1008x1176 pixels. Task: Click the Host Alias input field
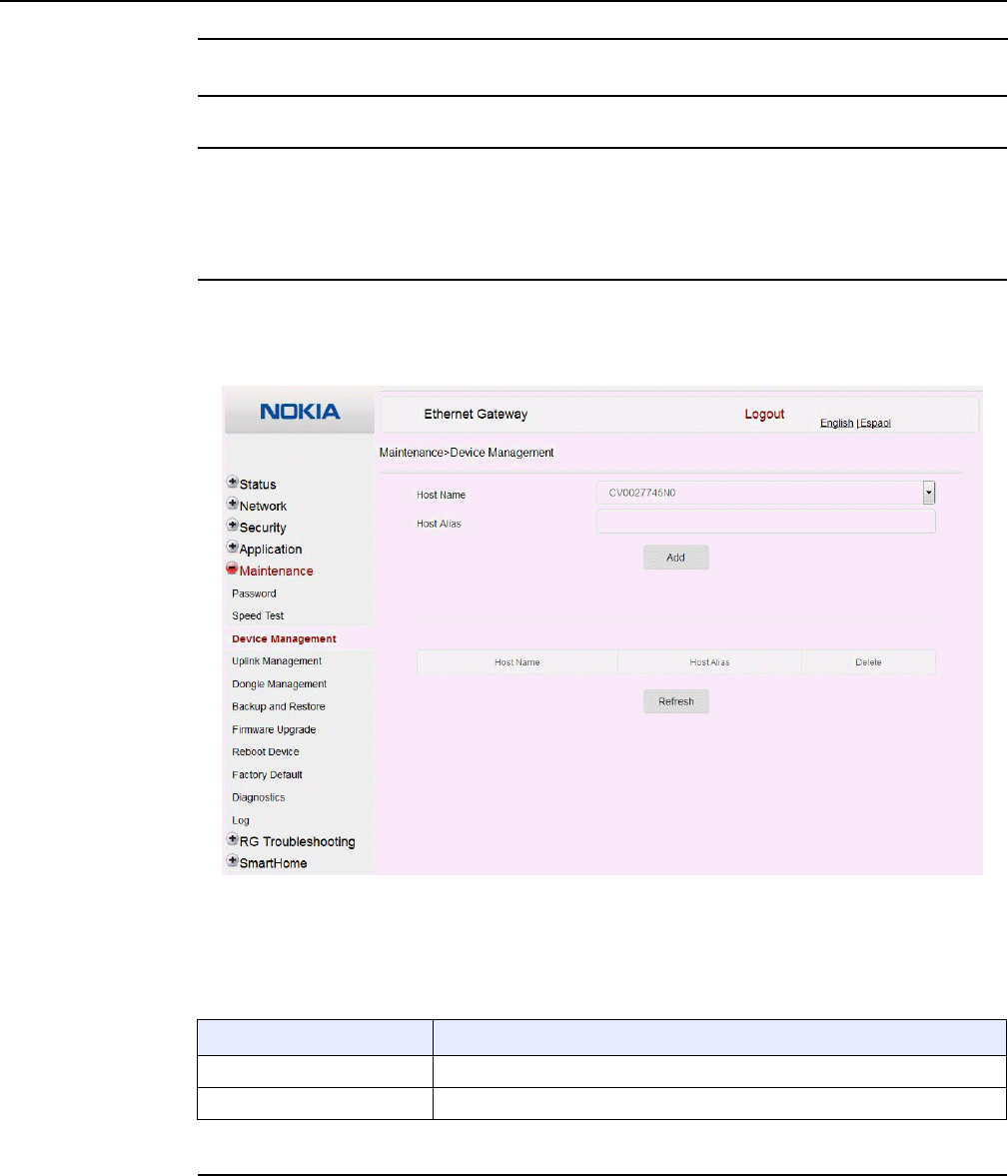[x=766, y=522]
